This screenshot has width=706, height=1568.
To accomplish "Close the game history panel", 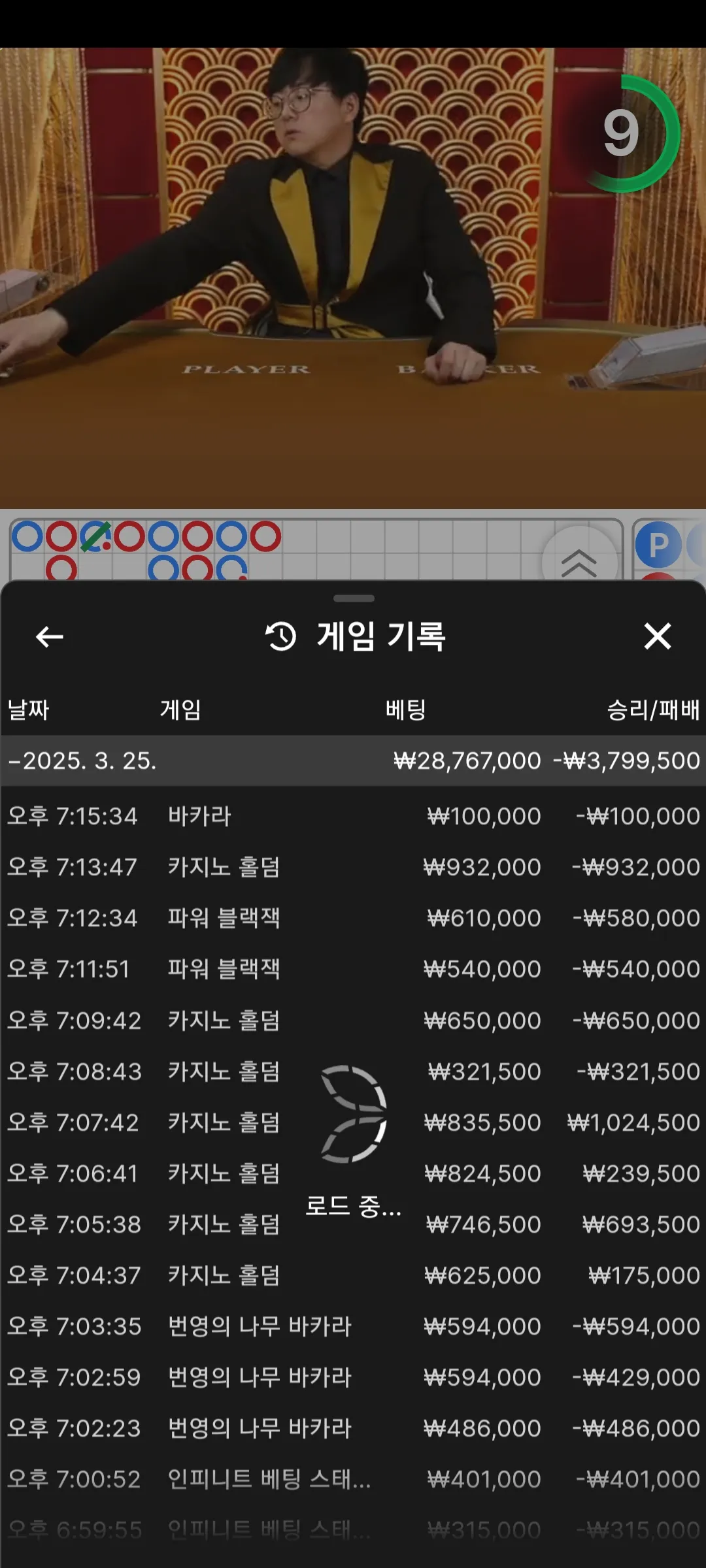I will (x=657, y=636).
